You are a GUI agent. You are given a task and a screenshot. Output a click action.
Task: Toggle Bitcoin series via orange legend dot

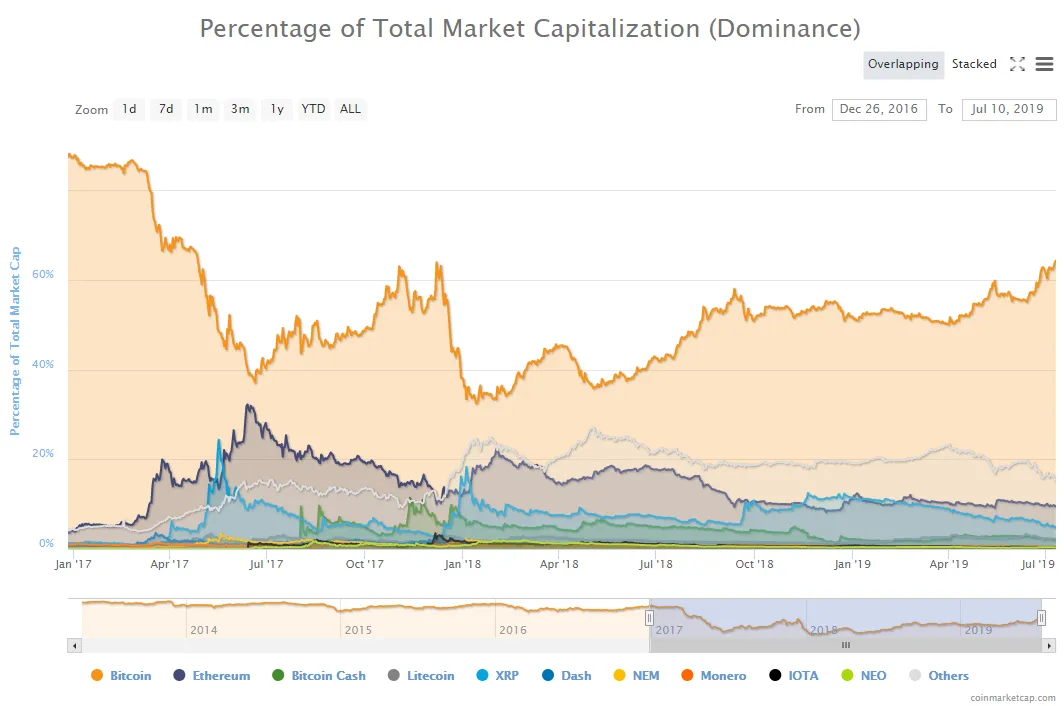[97, 675]
